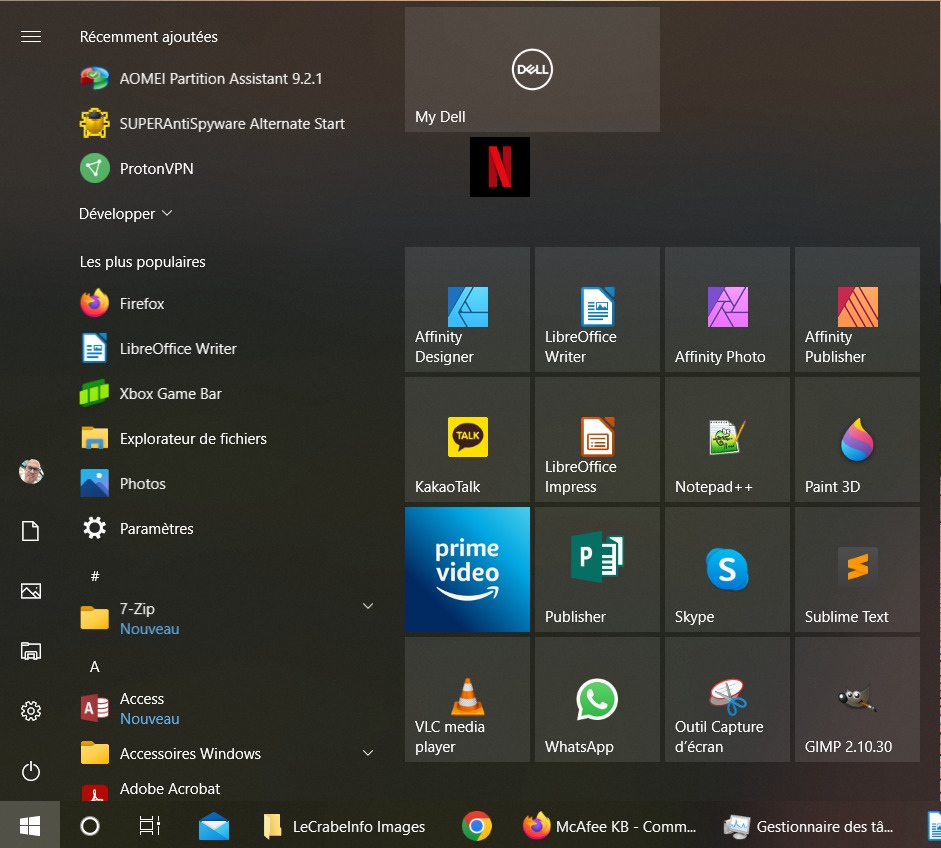
Task: Open the Prime Video tile
Action: point(467,570)
